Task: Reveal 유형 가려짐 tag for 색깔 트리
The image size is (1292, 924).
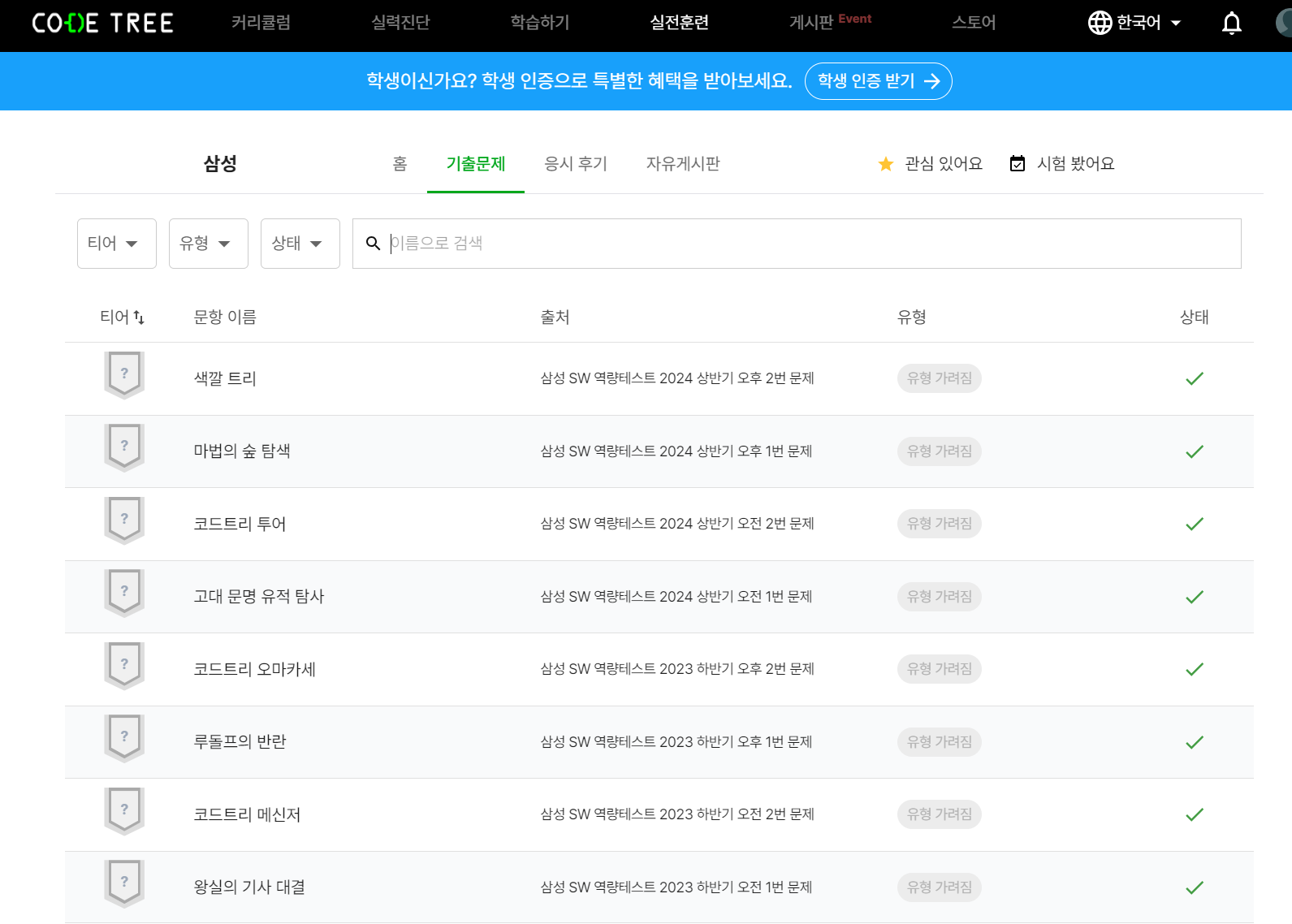Action: [940, 378]
